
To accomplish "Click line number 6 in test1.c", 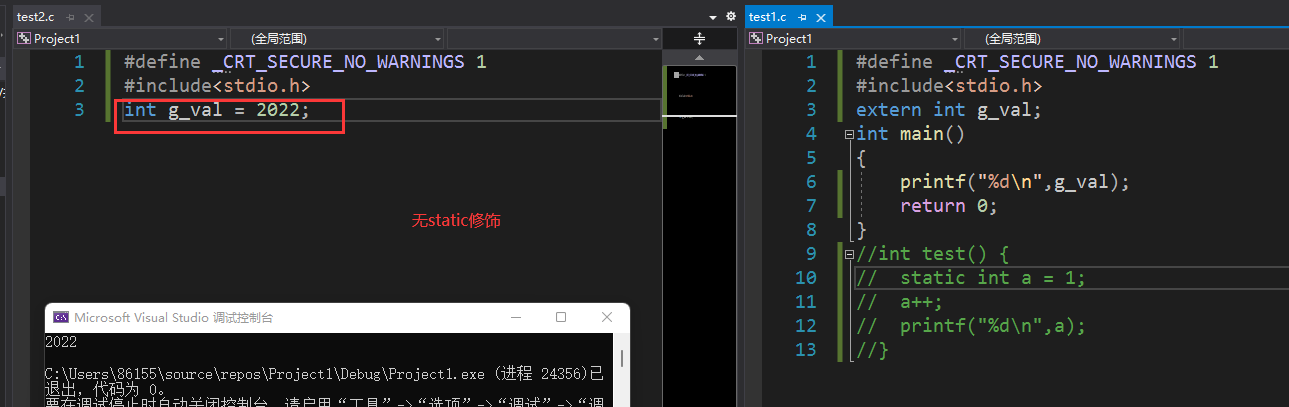I will point(811,182).
